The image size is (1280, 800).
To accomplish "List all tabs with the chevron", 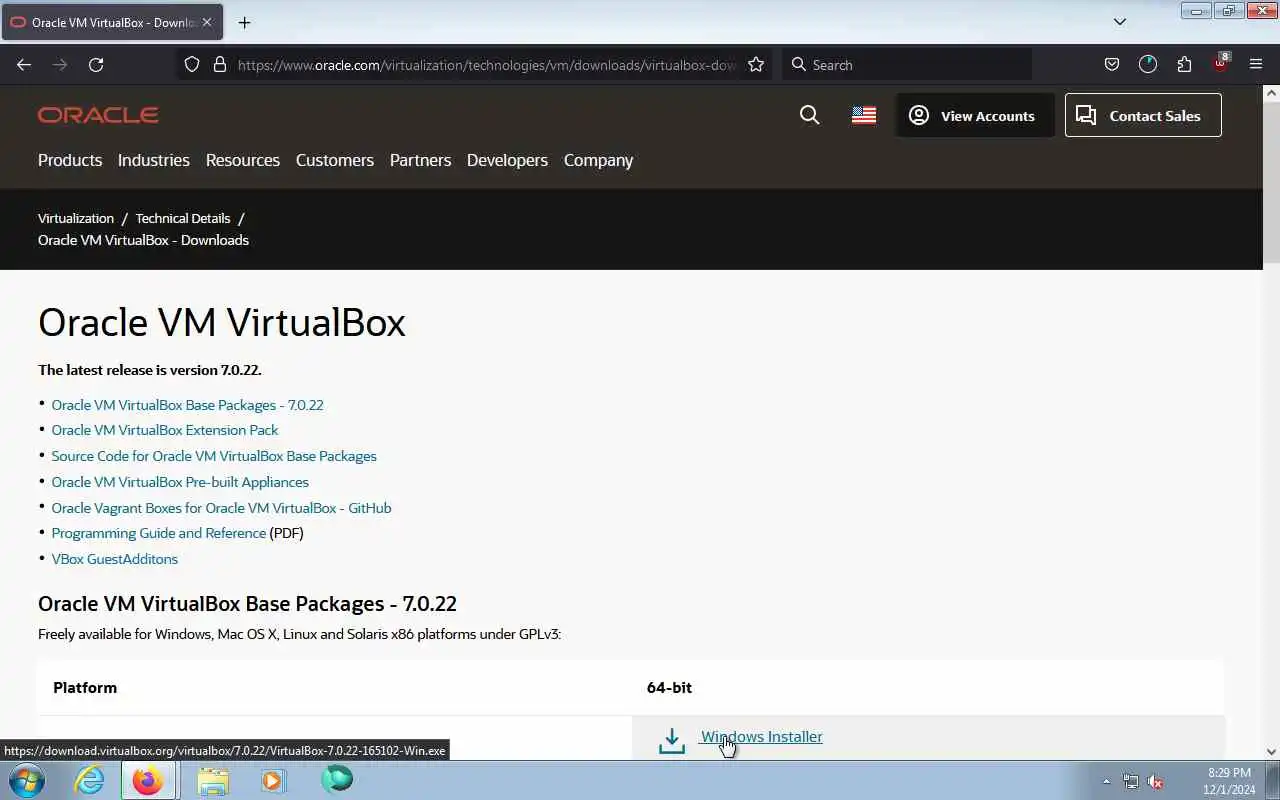I will click(x=1120, y=22).
